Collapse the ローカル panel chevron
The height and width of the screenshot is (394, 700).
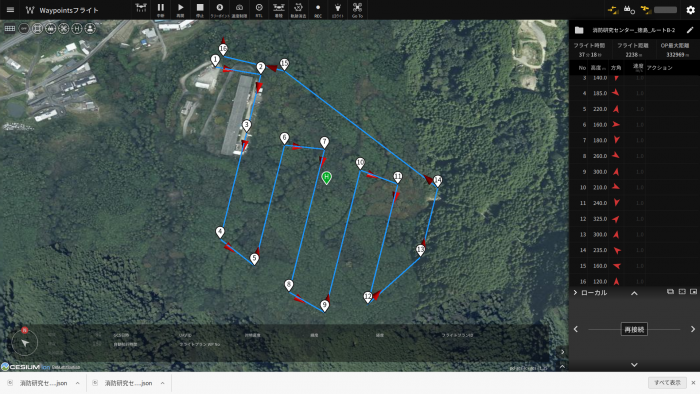pyautogui.click(x=634, y=293)
